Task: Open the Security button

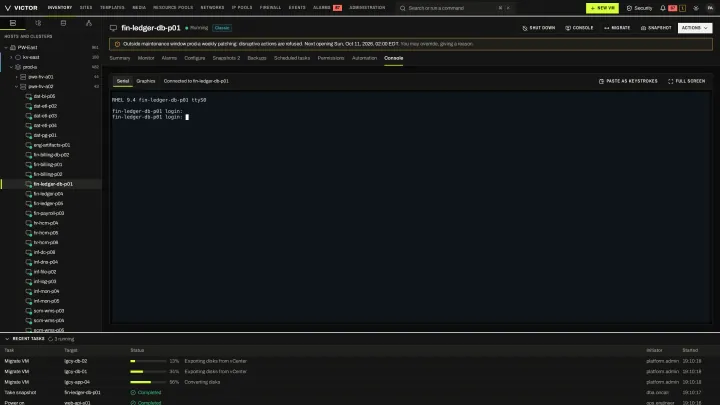Action: 639,8
